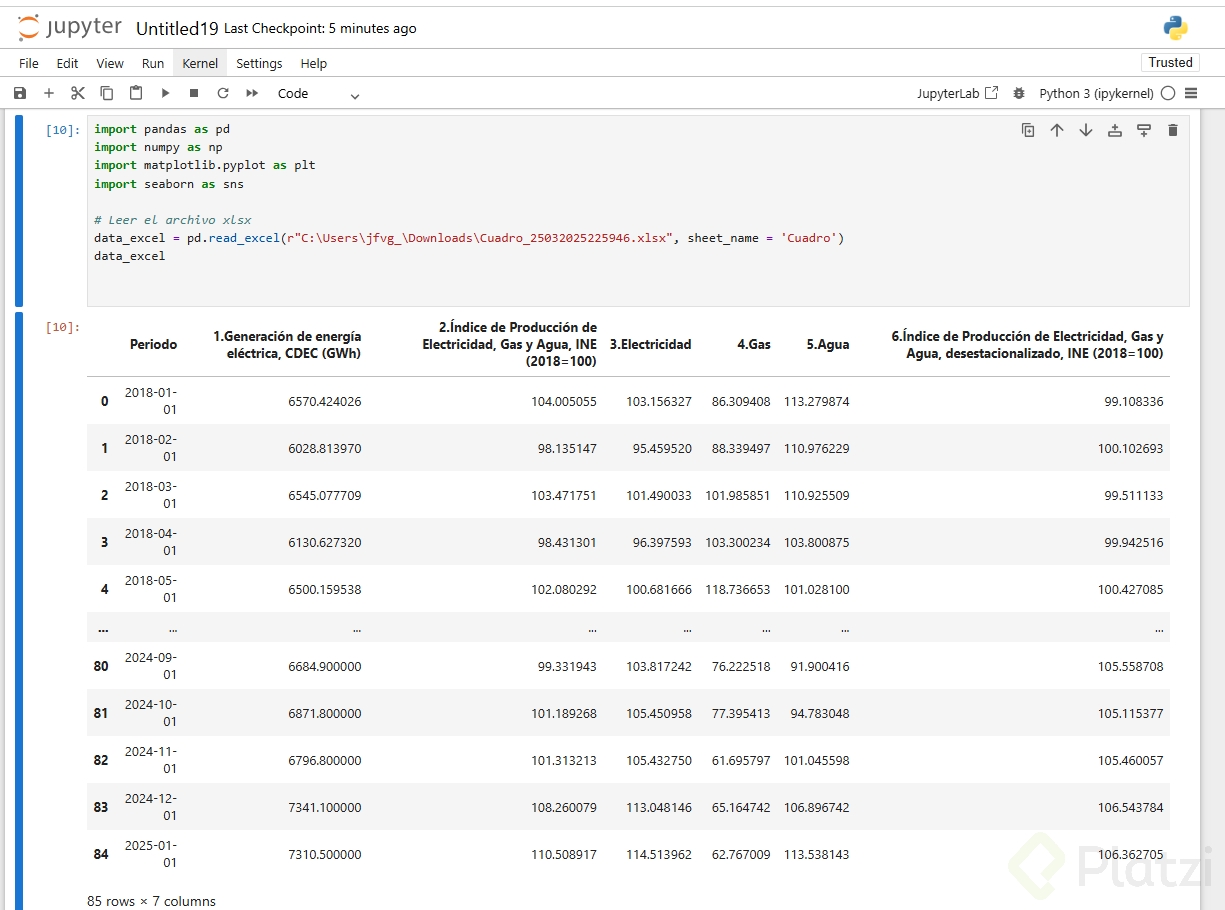The width and height of the screenshot is (1225, 910).
Task: Open the Settings menu
Action: [x=259, y=63]
